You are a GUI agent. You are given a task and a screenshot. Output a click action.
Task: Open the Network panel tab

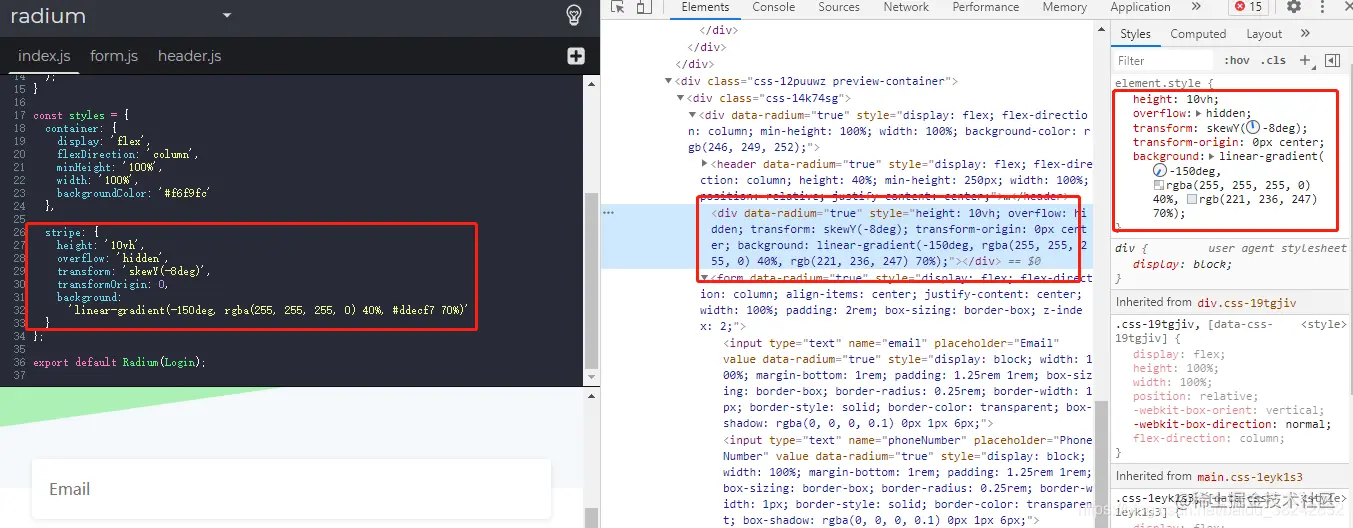[x=906, y=7]
